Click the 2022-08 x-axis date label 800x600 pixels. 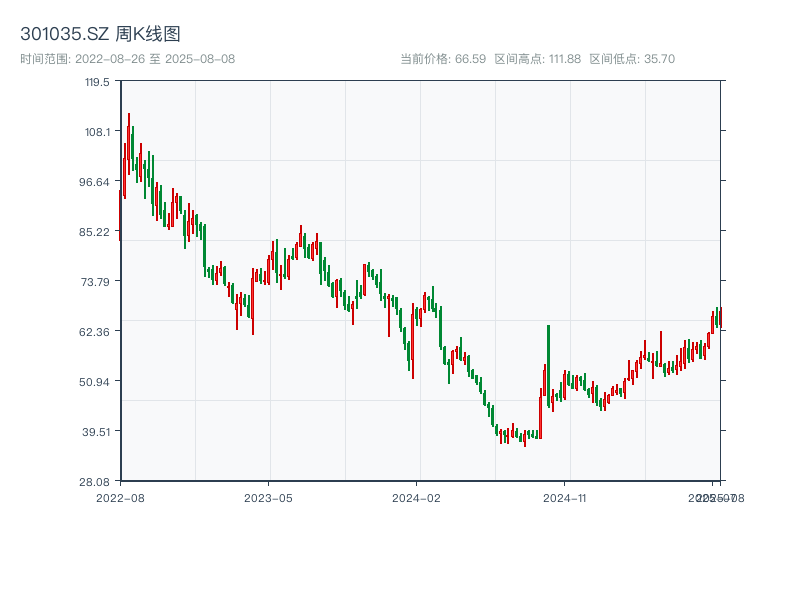click(x=120, y=497)
